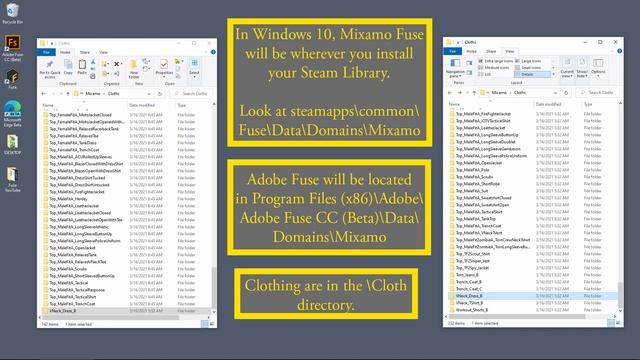
Task: Open address bar history dropdown in left window
Action: 149,94
